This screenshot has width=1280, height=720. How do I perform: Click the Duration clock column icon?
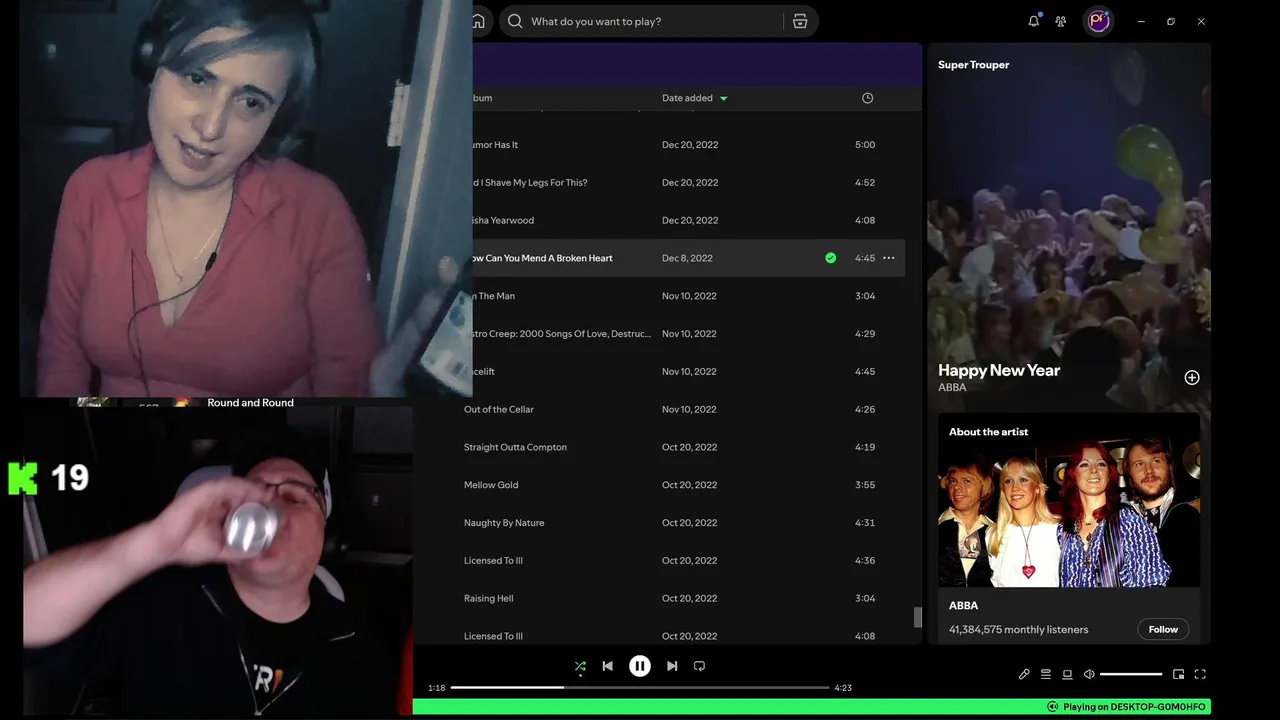click(867, 98)
